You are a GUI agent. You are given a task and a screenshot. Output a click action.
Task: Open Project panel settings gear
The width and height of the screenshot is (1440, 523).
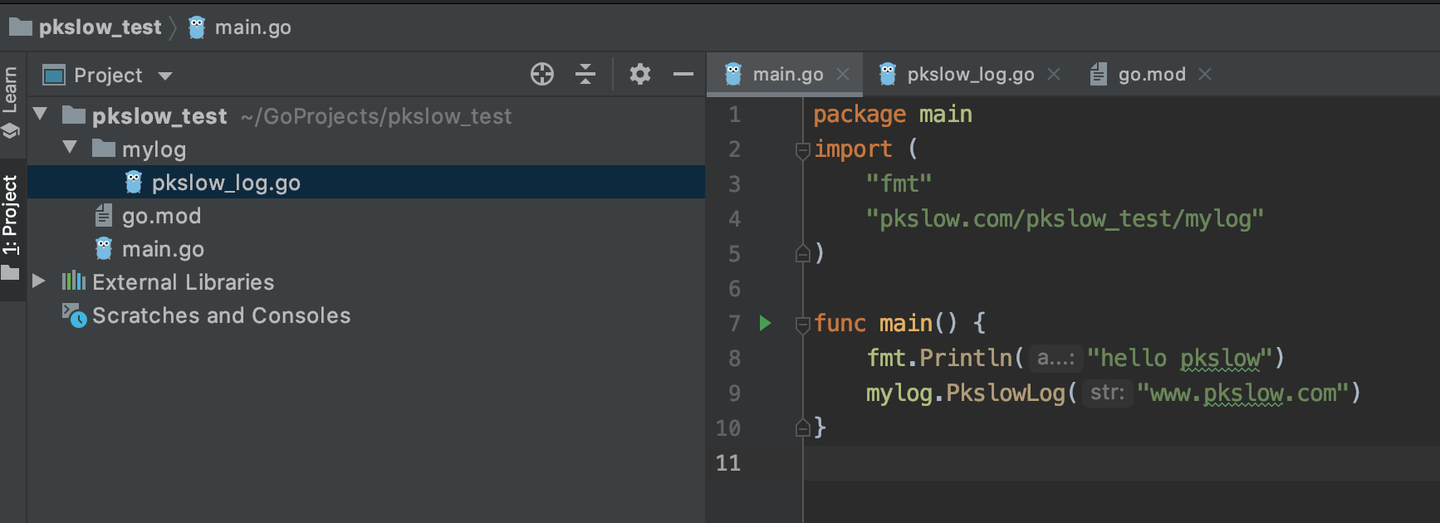(x=640, y=74)
